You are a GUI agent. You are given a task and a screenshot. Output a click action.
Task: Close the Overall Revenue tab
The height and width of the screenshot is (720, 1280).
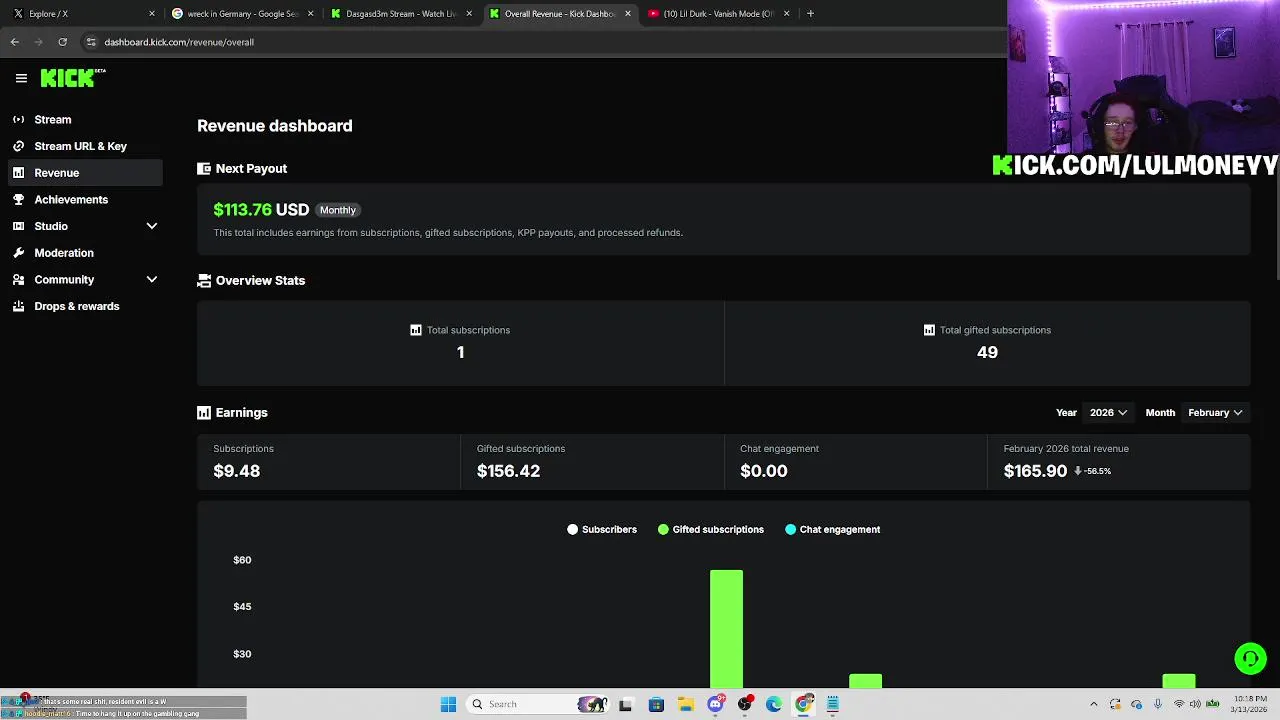[x=628, y=14]
